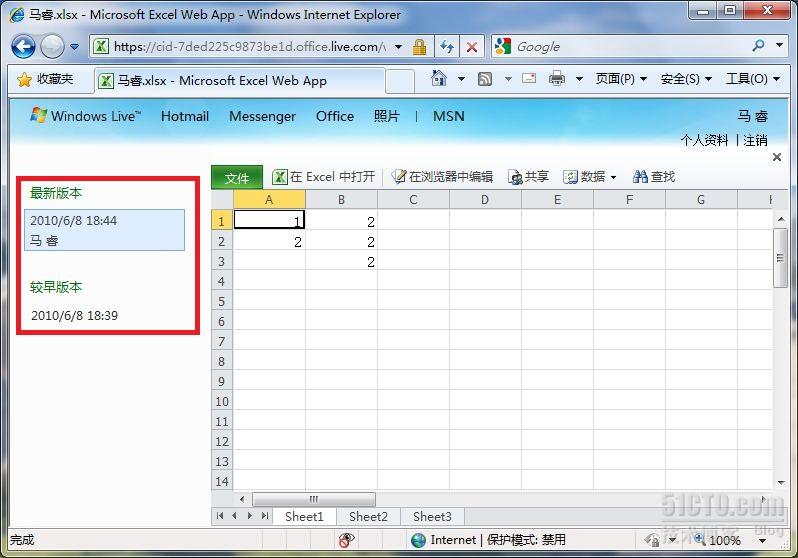Open the green 文件 file tab

click(237, 177)
